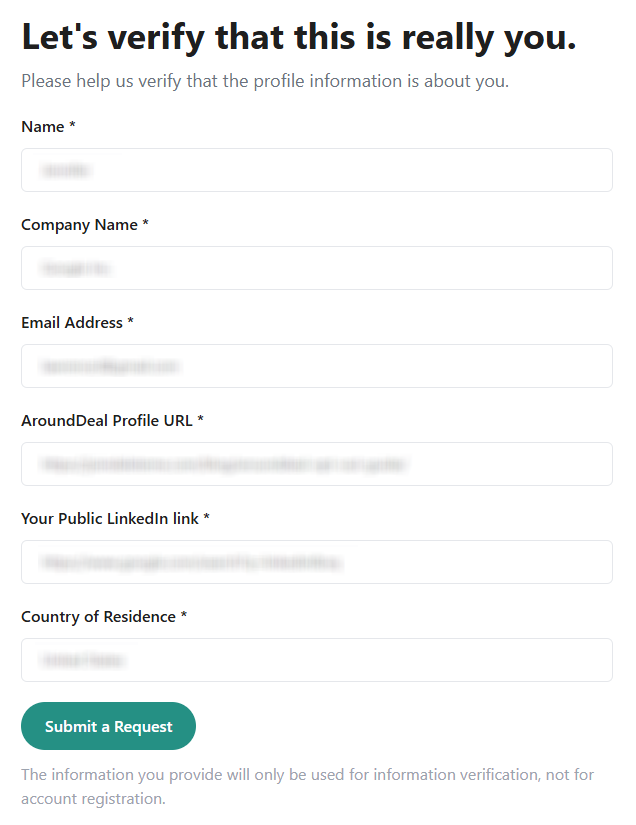
Task: Focus the Company Name text box
Action: (x=316, y=268)
